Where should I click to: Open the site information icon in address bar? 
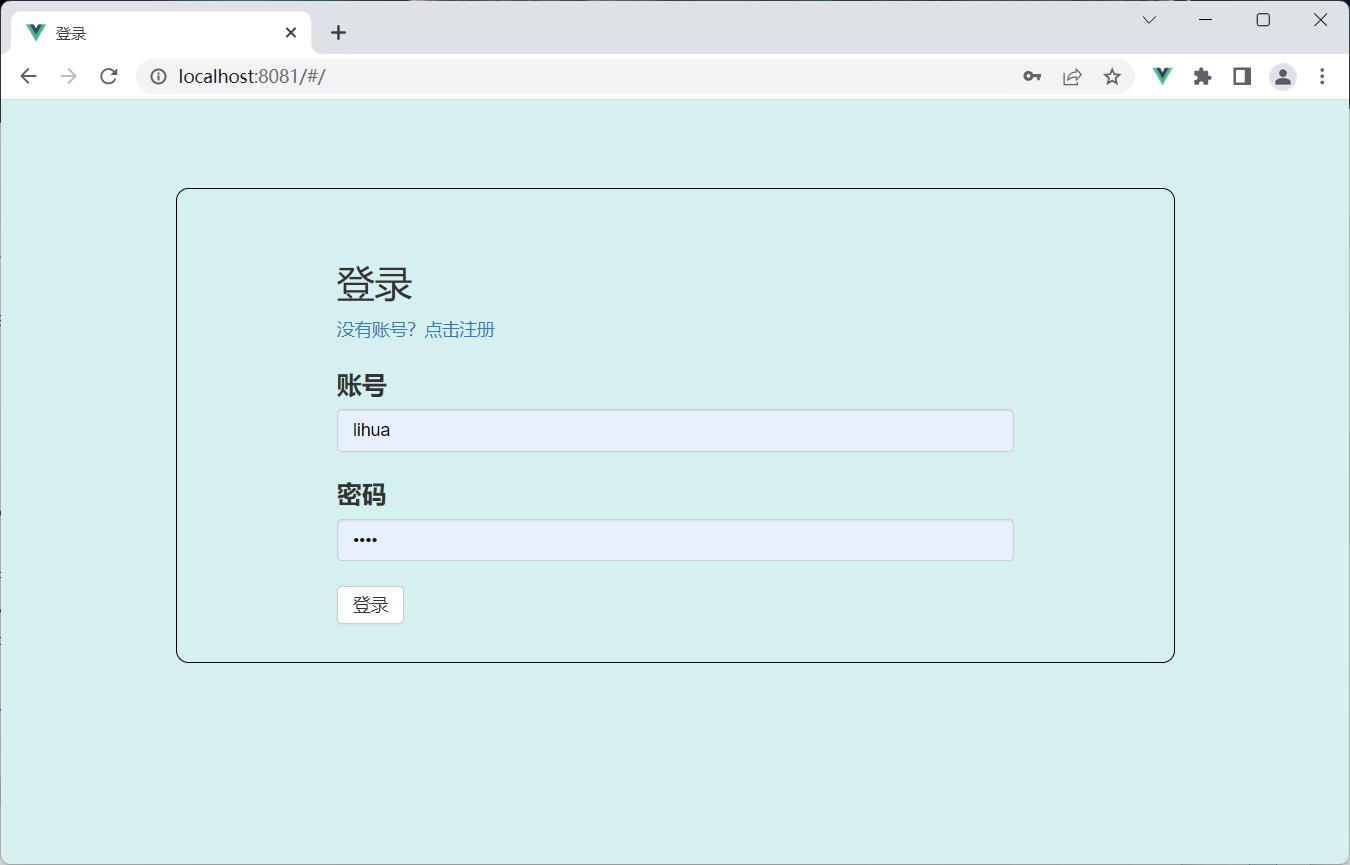[x=158, y=76]
